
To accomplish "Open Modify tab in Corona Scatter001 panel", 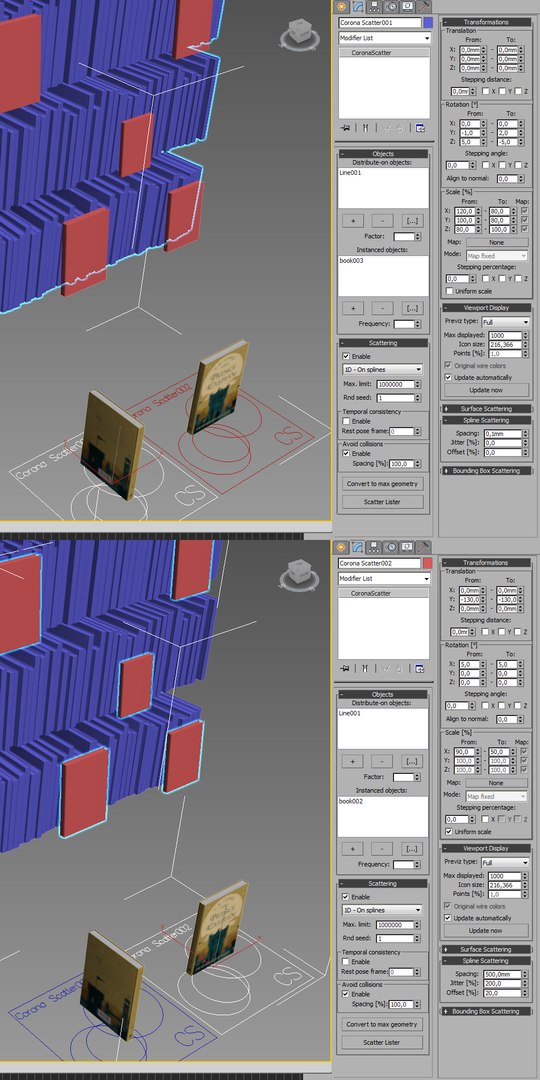I will [x=358, y=7].
